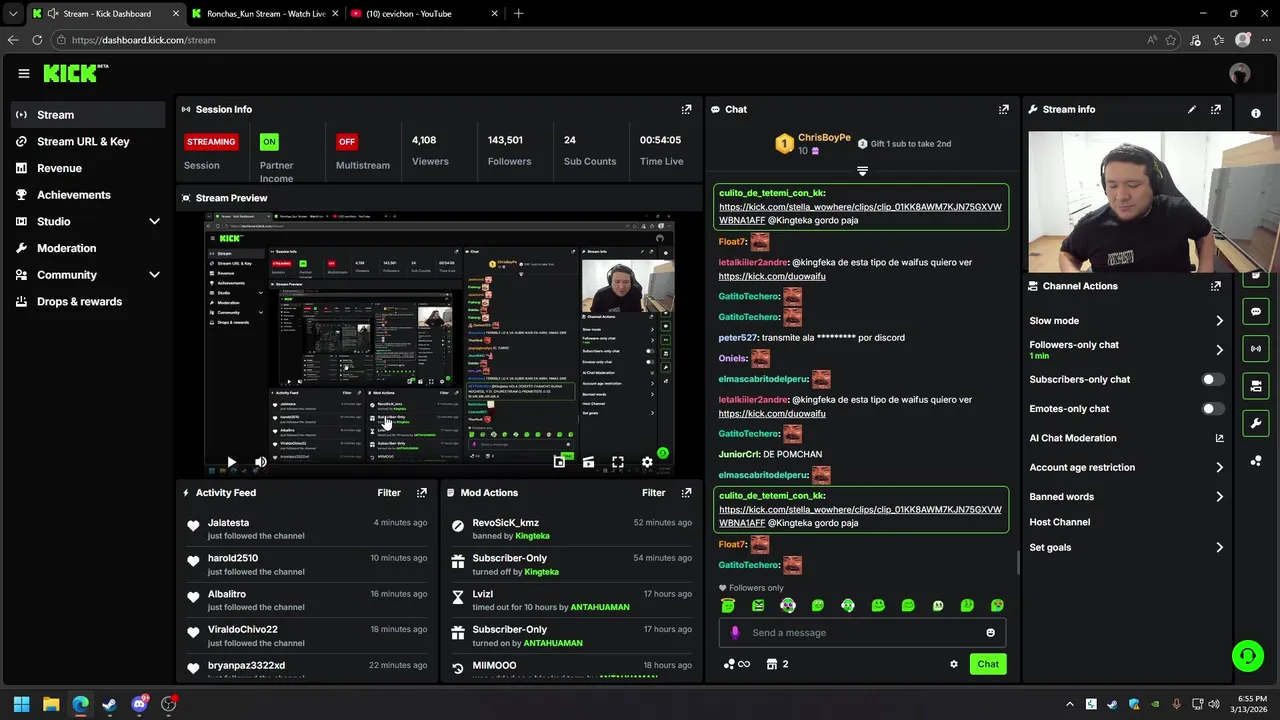The height and width of the screenshot is (720, 1280).
Task: Open AI Chat Moderation external link
Action: point(1219,438)
